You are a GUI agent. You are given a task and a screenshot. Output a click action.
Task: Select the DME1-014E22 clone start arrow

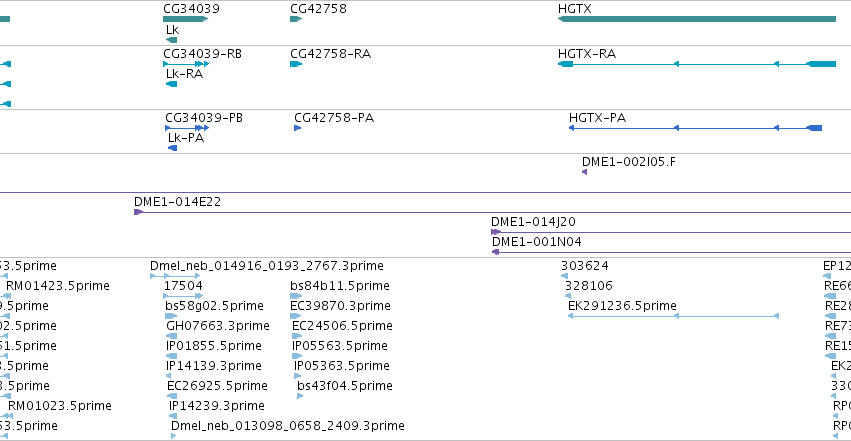[138, 212]
